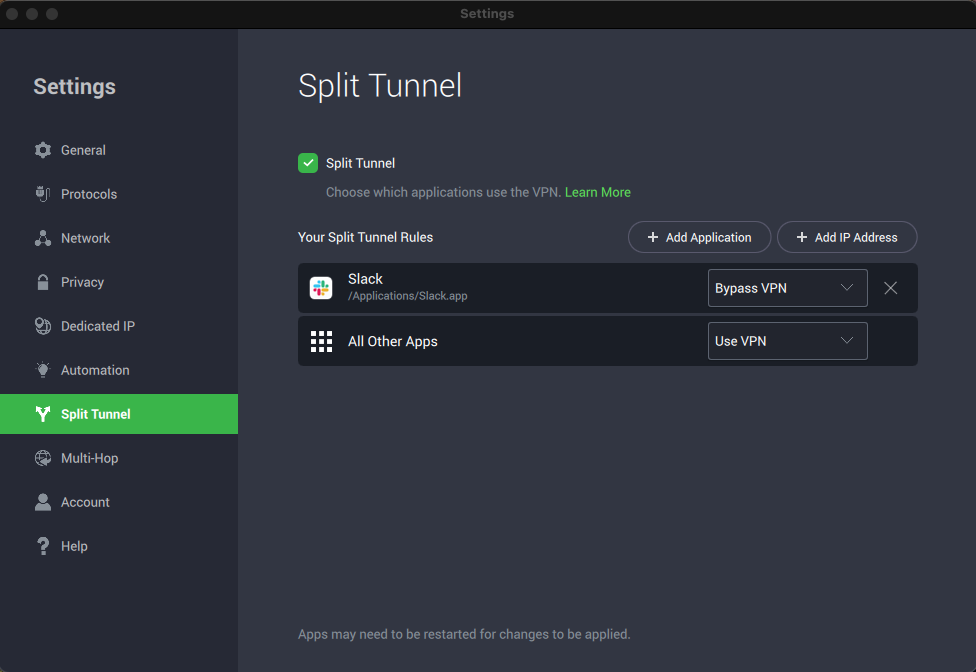Select the Split Tunnel sidebar tab
976x672 pixels.
point(95,414)
